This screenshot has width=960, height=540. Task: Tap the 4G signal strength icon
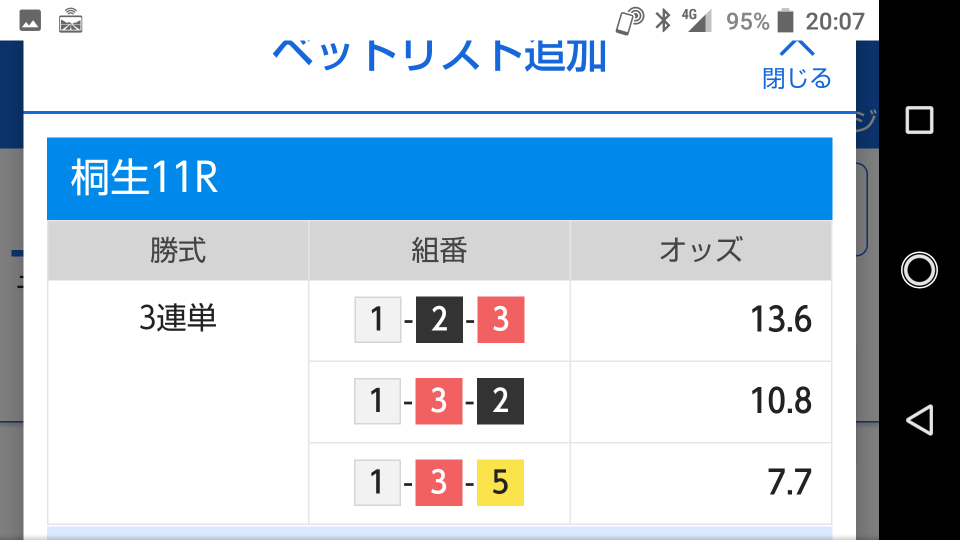click(x=697, y=20)
